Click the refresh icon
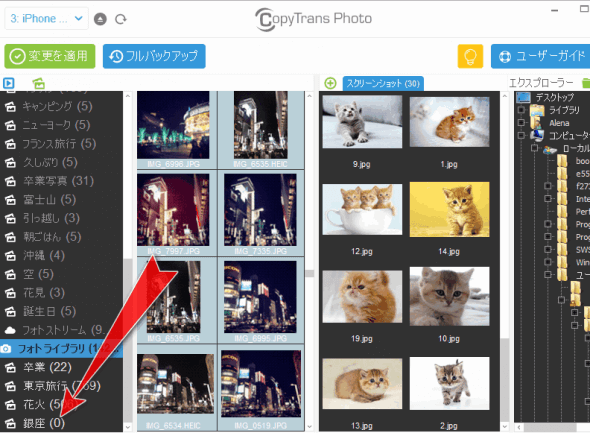Viewport: 590px width, 433px height. click(120, 19)
